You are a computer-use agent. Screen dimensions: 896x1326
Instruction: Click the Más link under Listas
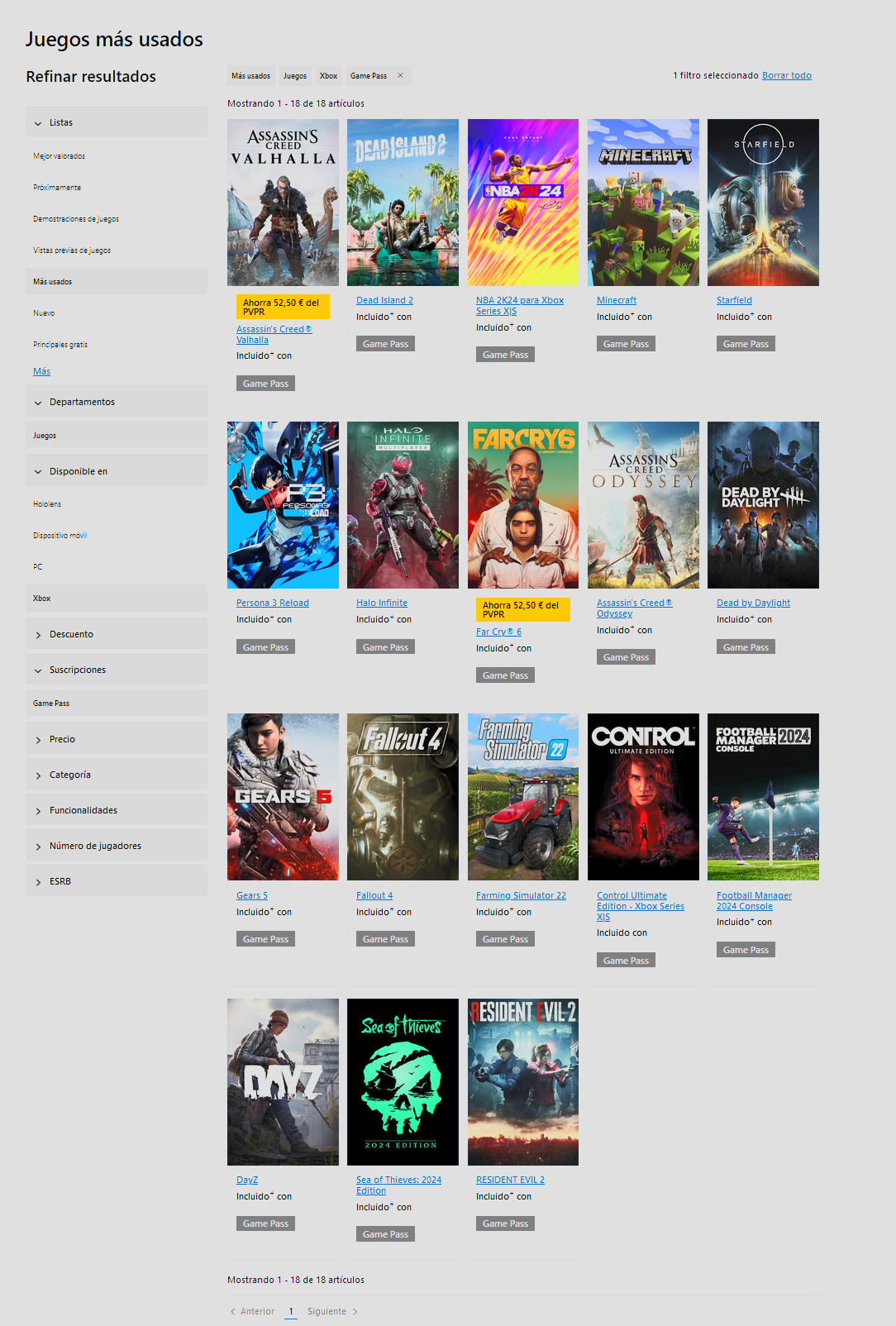(x=41, y=371)
